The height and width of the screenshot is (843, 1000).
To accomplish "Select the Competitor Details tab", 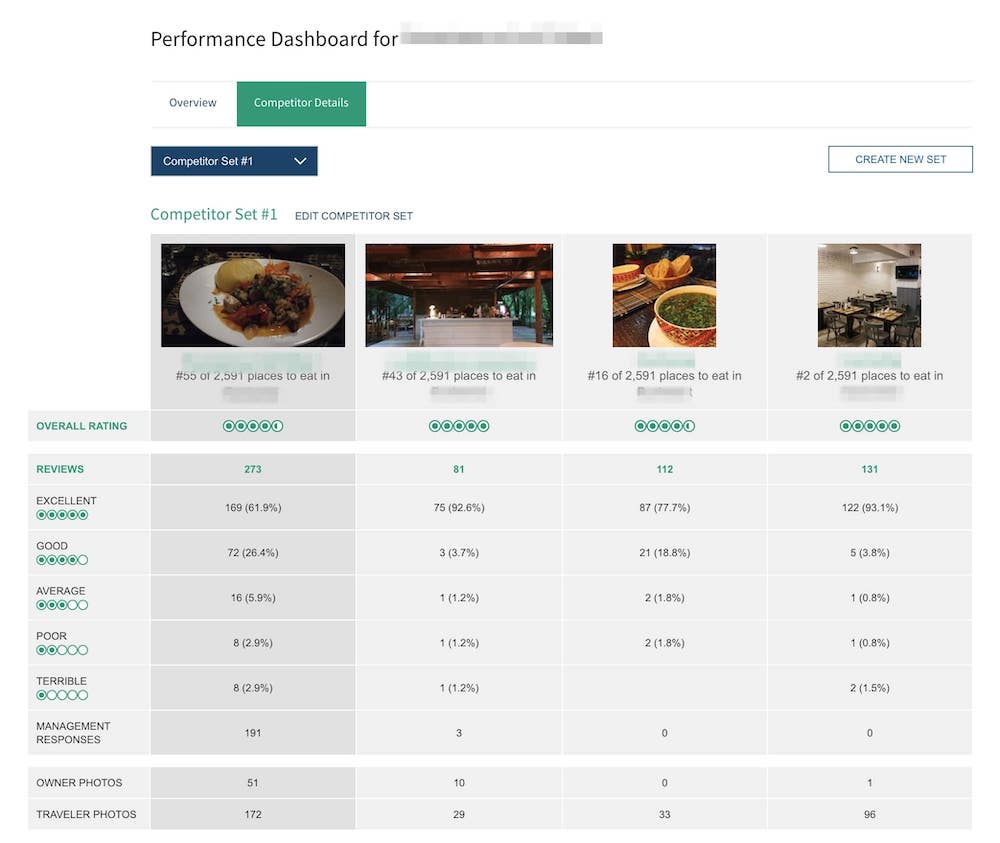I will (x=301, y=103).
